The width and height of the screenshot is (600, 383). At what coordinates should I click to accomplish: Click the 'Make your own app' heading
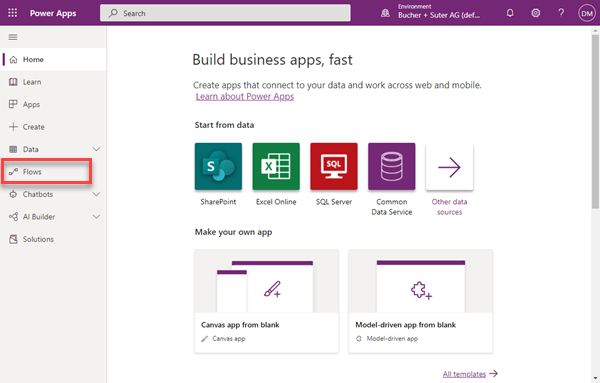(x=233, y=232)
